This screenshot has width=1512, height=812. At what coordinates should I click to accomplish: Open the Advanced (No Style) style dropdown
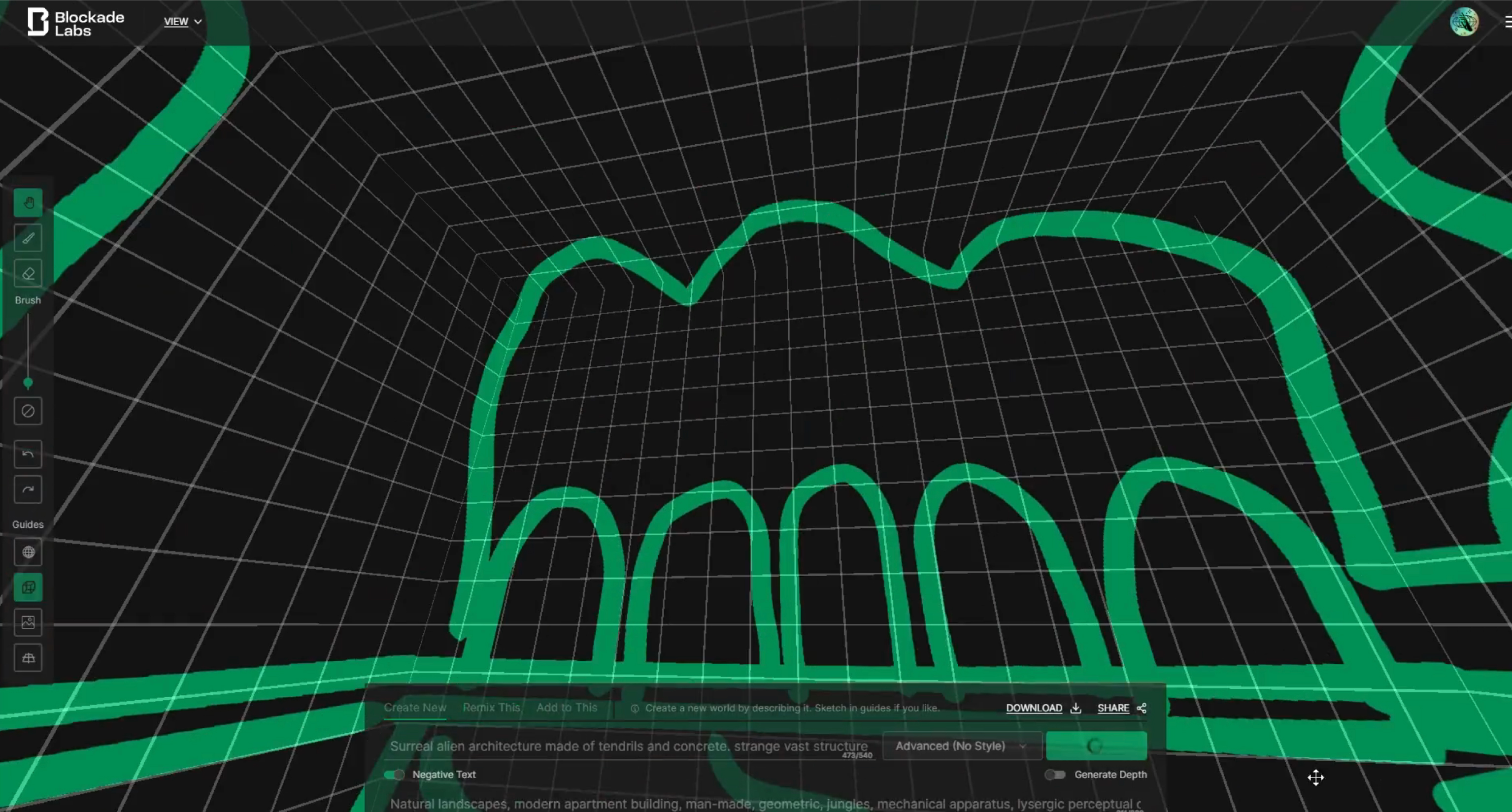click(x=962, y=746)
